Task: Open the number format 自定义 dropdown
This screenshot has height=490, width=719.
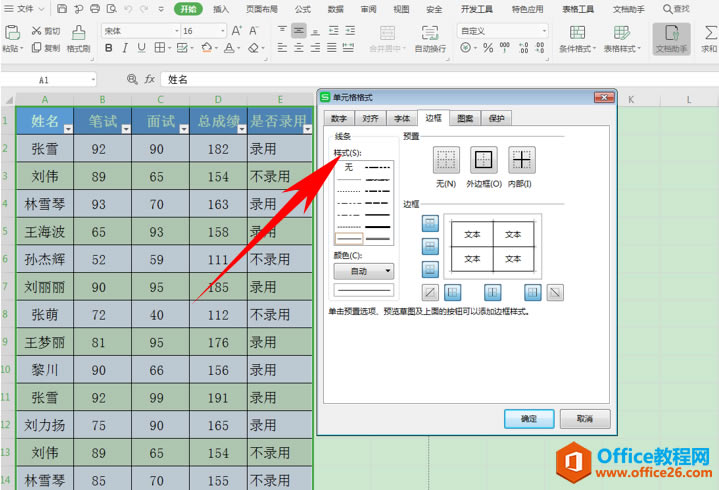Action: pyautogui.click(x=544, y=31)
